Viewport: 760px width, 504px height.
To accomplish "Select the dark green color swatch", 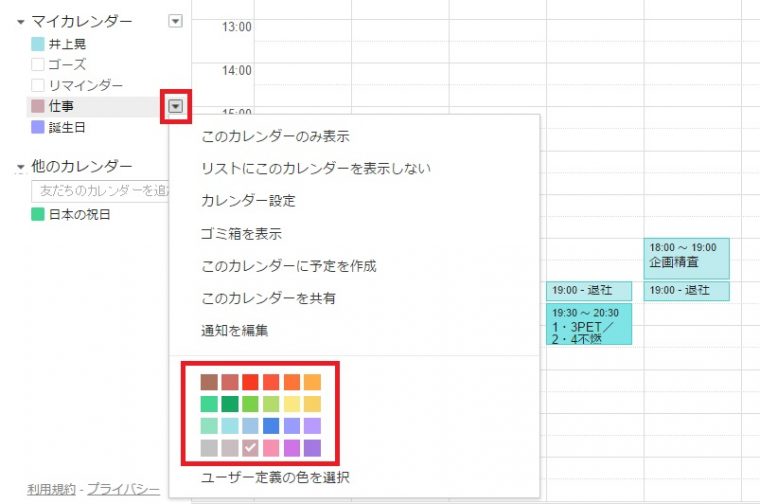I will (x=230, y=404).
